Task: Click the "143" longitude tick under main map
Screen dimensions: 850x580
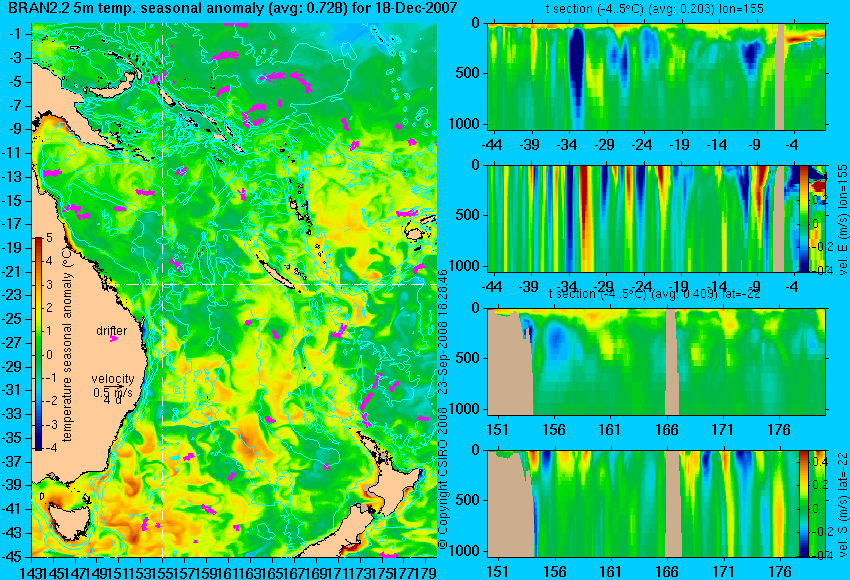Action: pos(30,572)
